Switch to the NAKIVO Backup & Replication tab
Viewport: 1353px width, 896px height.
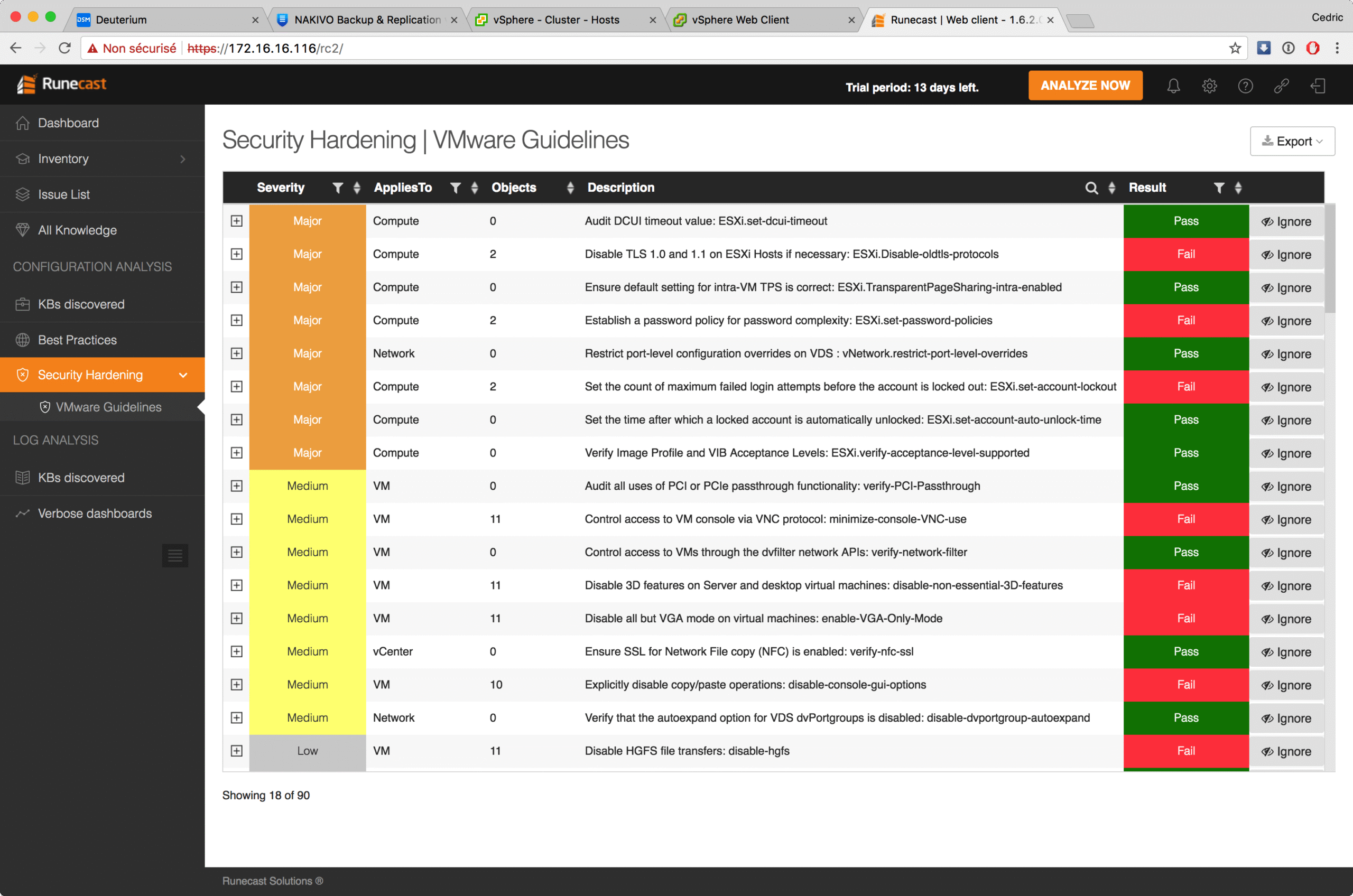click(x=367, y=20)
